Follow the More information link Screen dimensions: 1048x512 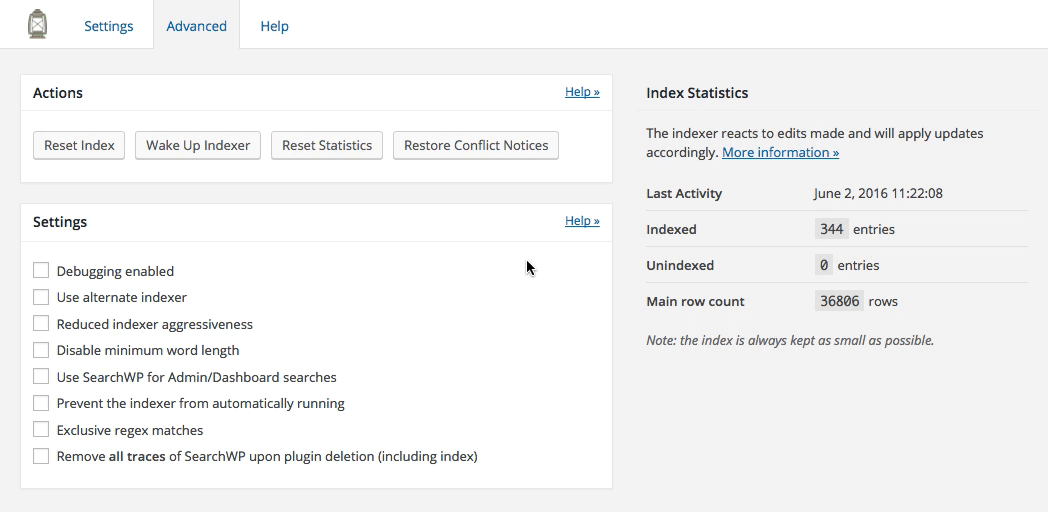tap(781, 152)
